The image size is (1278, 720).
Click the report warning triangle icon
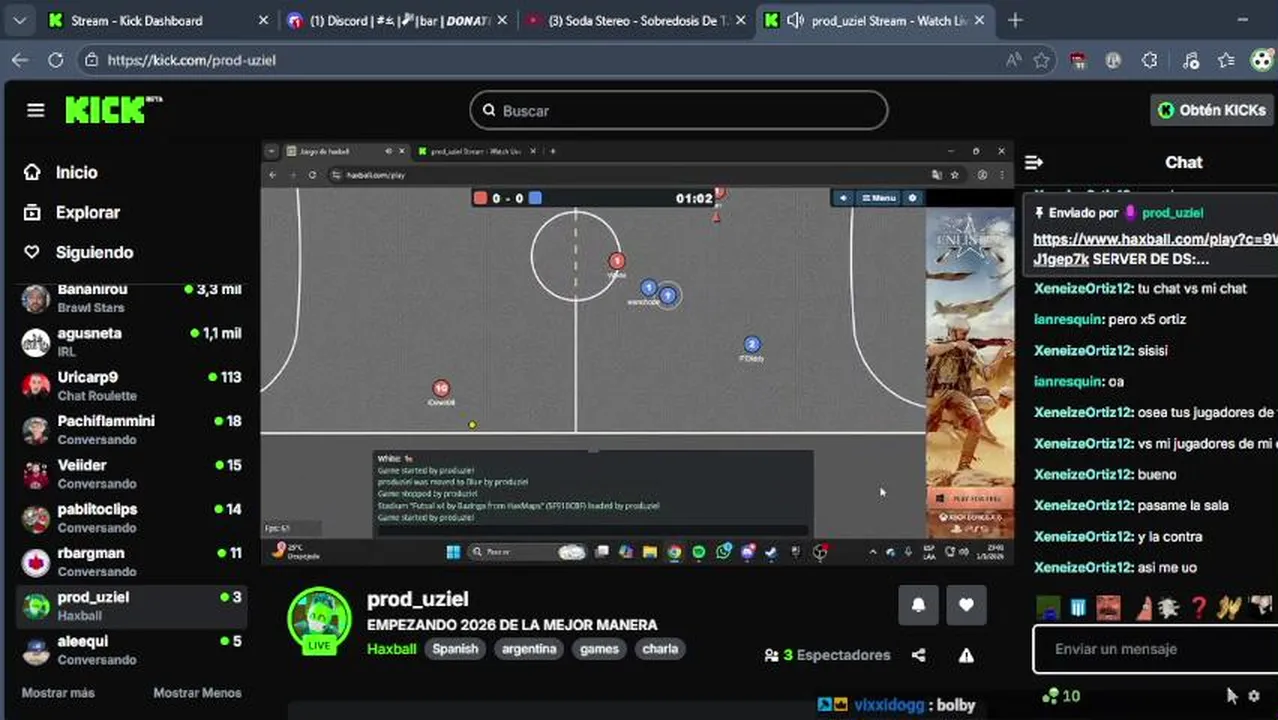966,655
